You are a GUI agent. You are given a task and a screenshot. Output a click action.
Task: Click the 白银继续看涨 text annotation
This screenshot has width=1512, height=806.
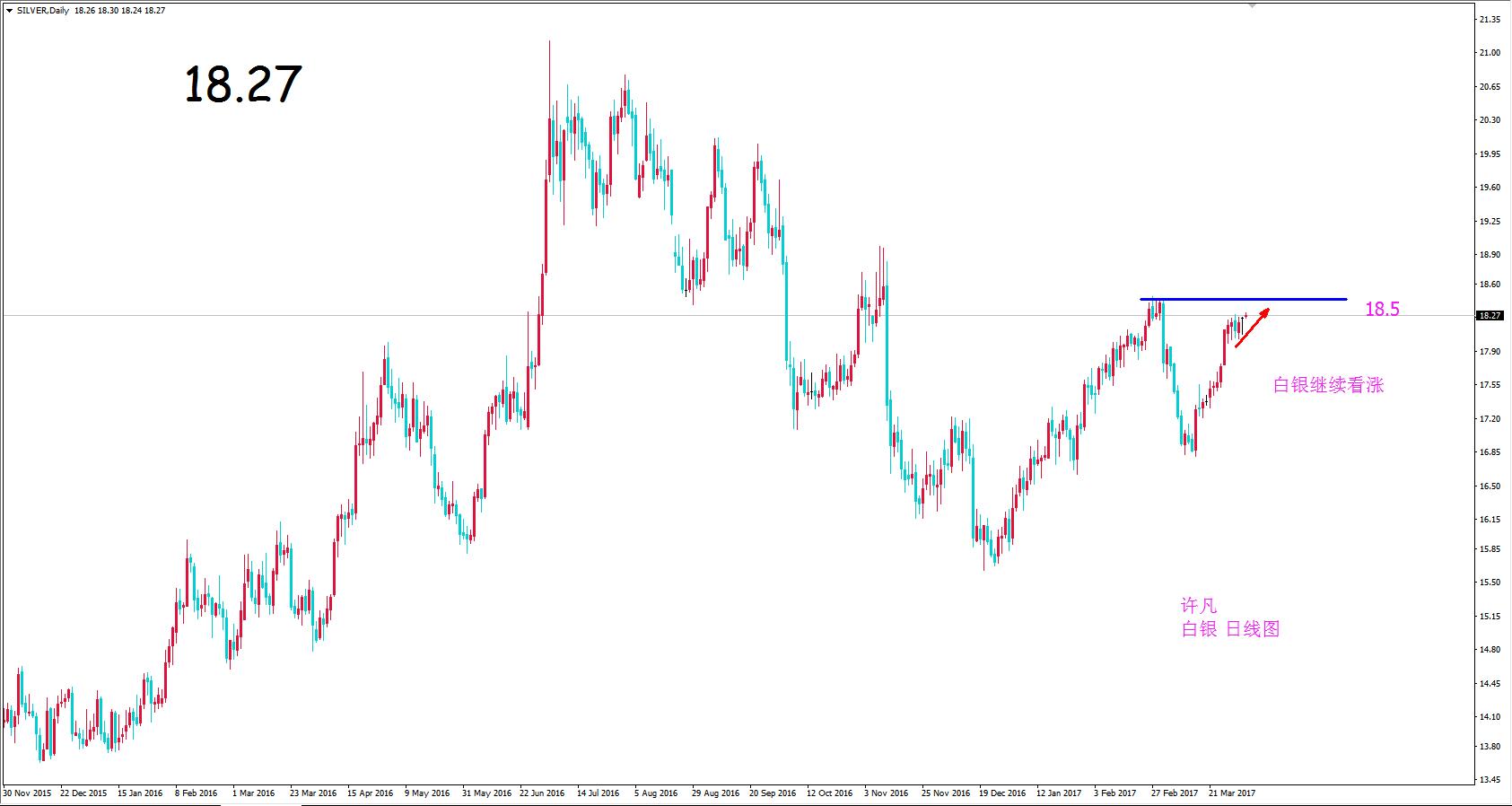pyautogui.click(x=1328, y=385)
